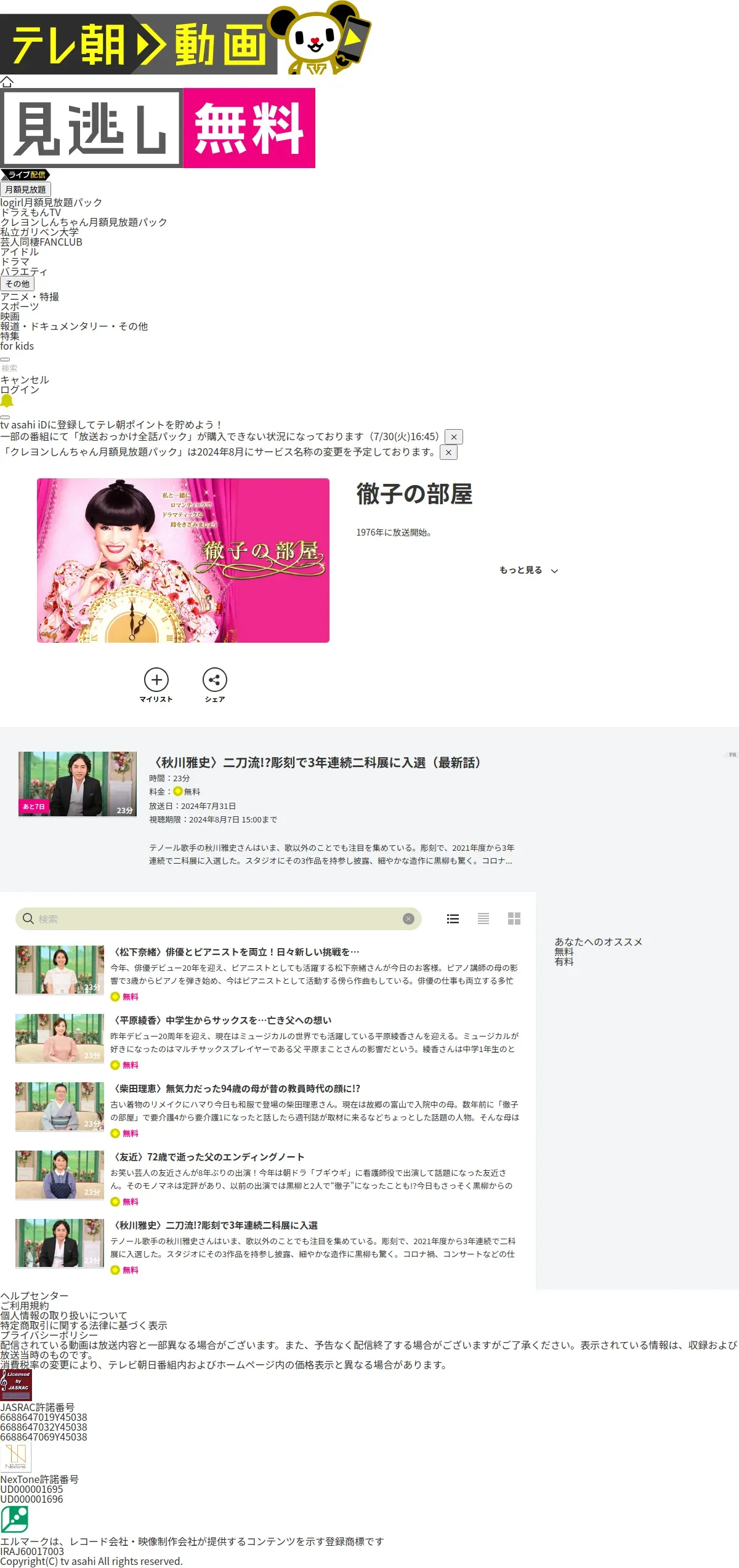Select 芸人同棲FANCLUB menu item
739x1568 pixels.
click(x=41, y=241)
